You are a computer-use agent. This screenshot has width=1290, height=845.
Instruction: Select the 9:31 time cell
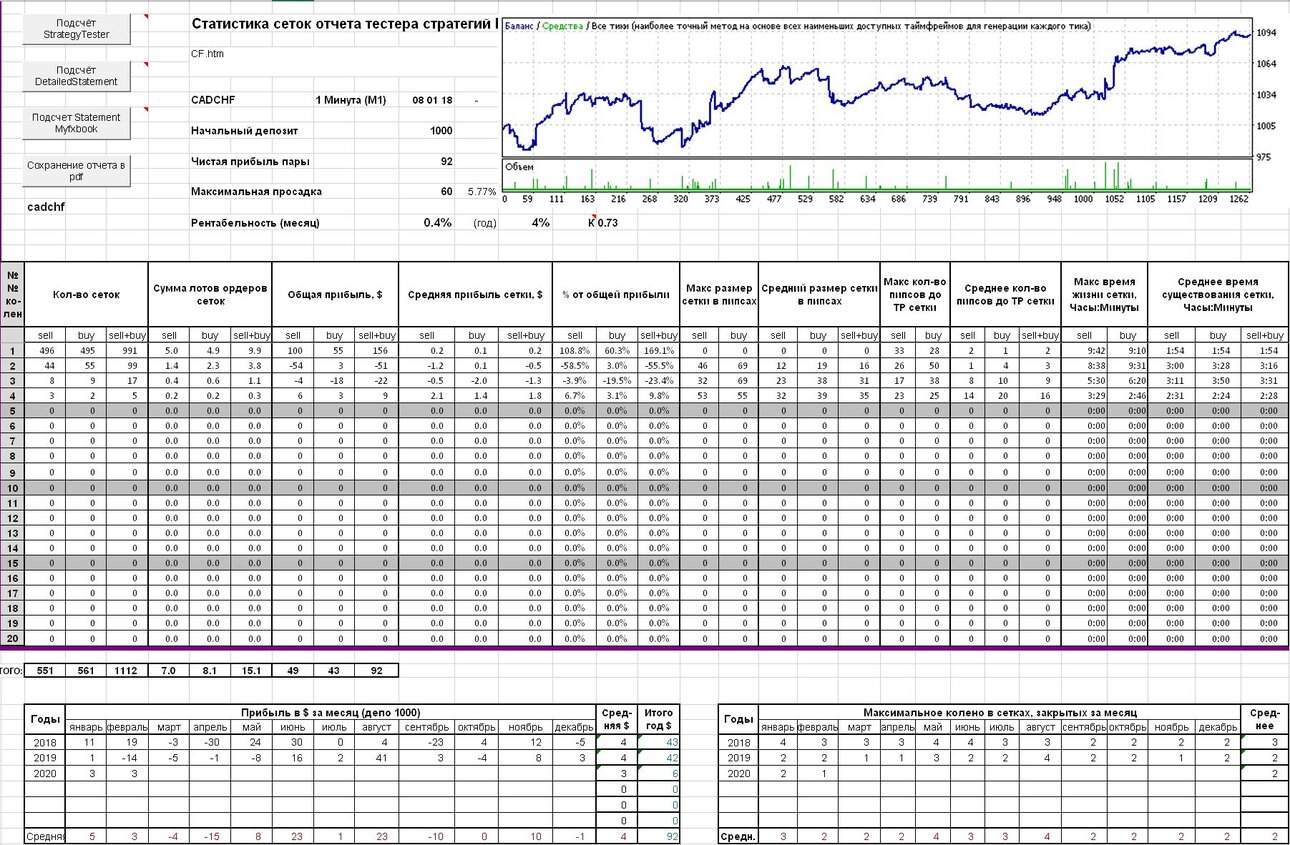[1126, 366]
